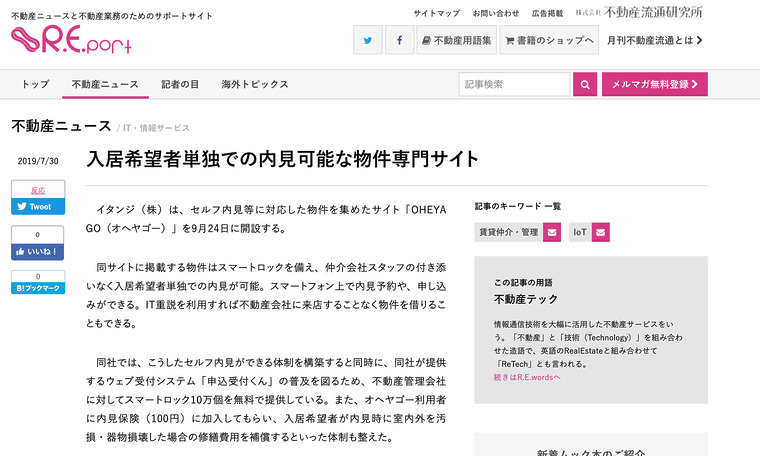Image resolution: width=760 pixels, height=456 pixels.
Task: Select the トップ navigation tab
Action: point(35,85)
